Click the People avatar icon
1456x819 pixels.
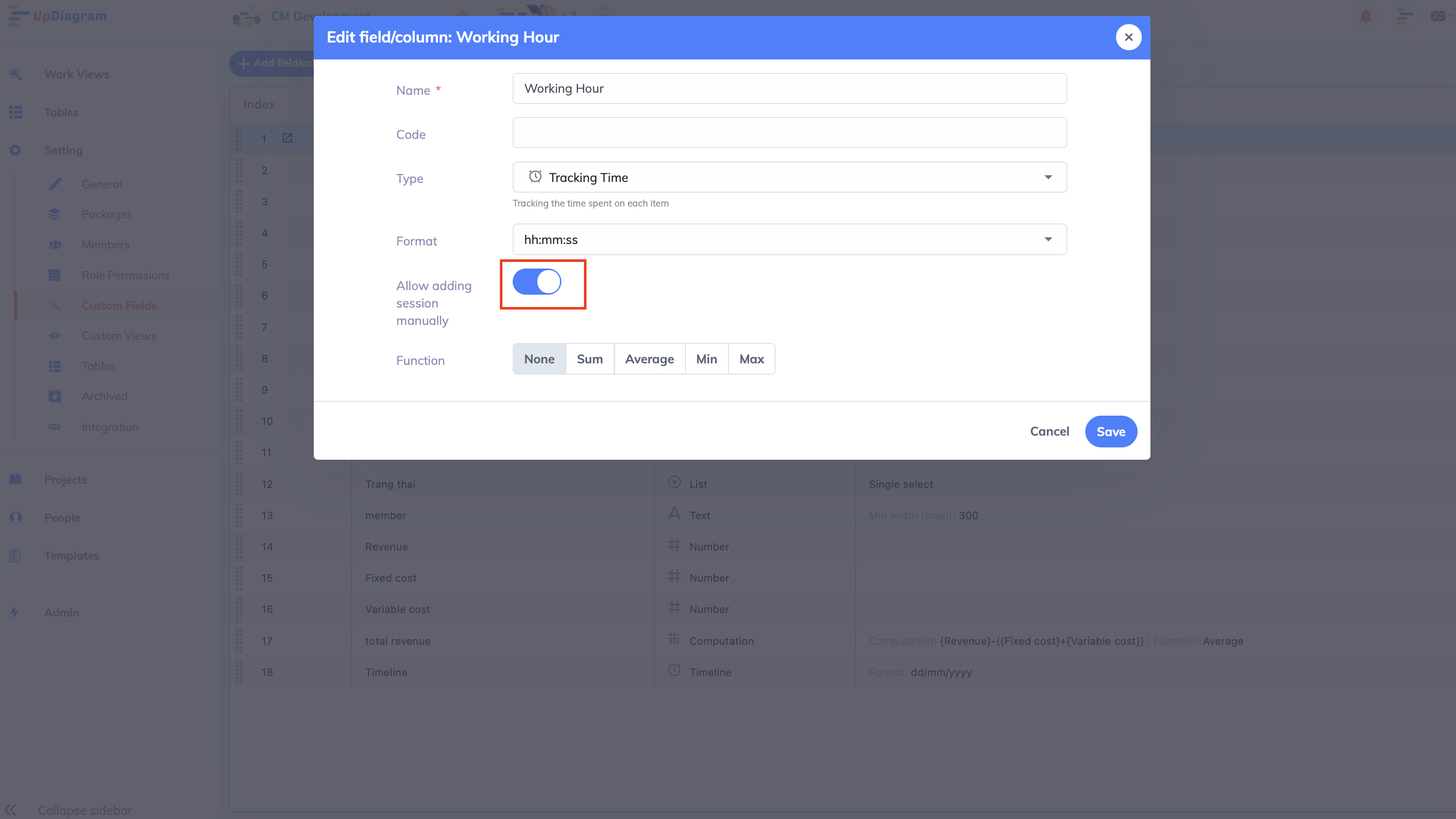(15, 517)
